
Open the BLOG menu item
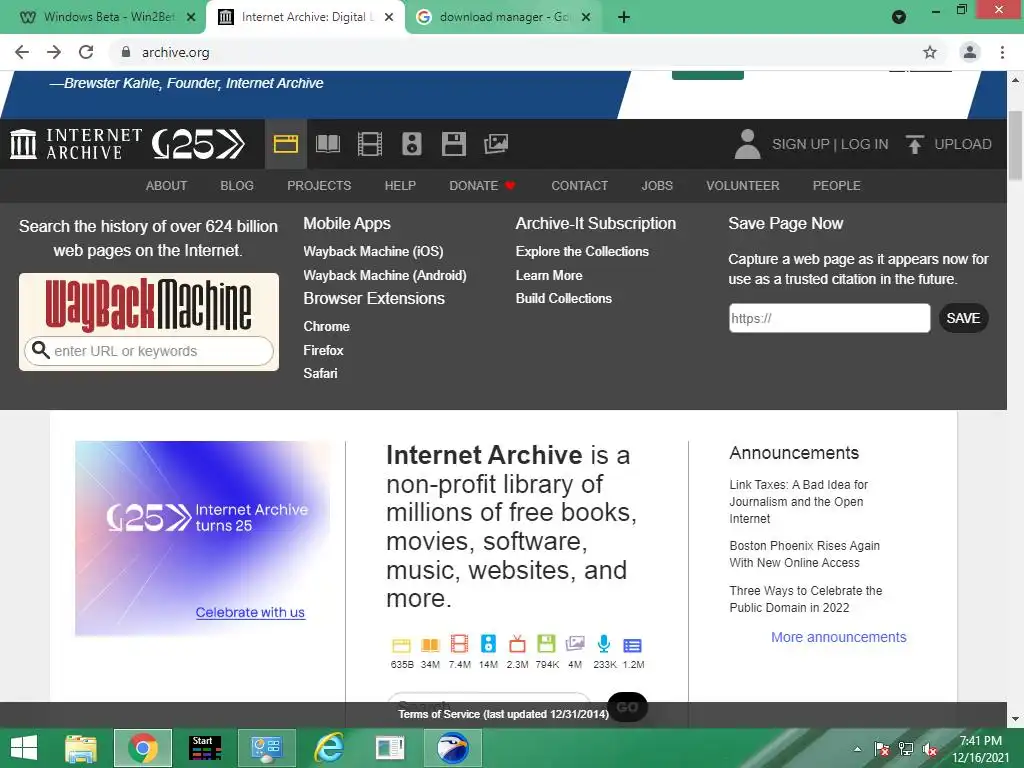[x=236, y=186]
